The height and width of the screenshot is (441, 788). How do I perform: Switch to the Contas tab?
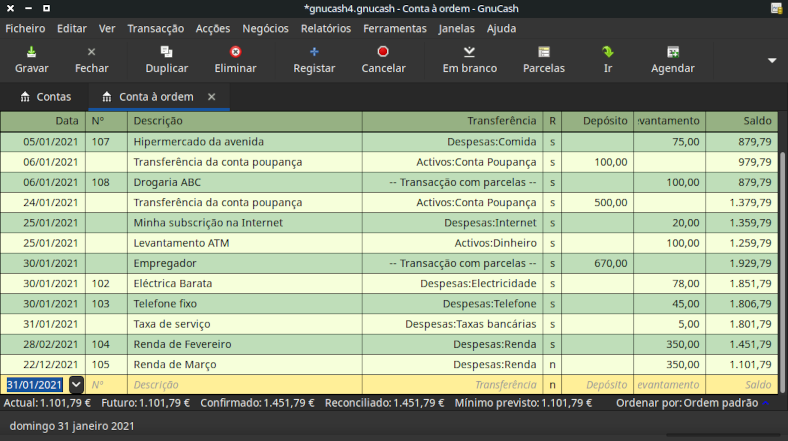(45, 97)
